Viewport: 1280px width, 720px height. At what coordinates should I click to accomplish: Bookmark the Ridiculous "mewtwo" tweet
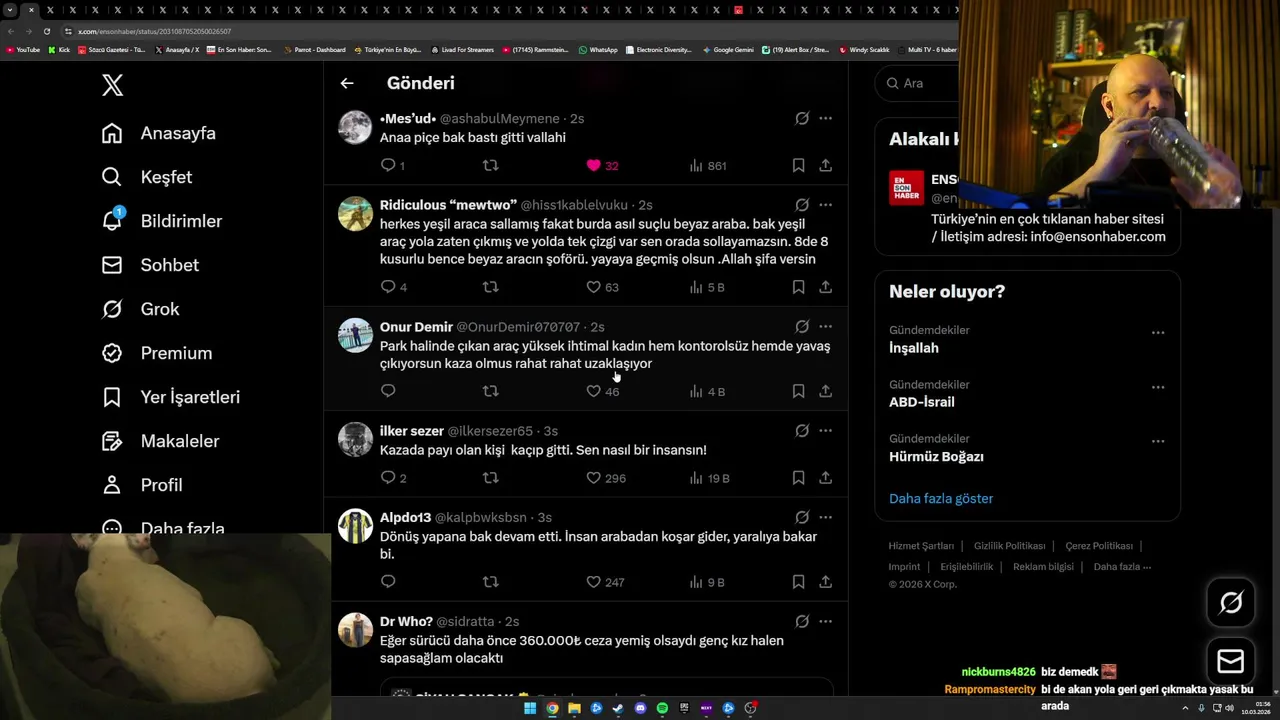798,287
